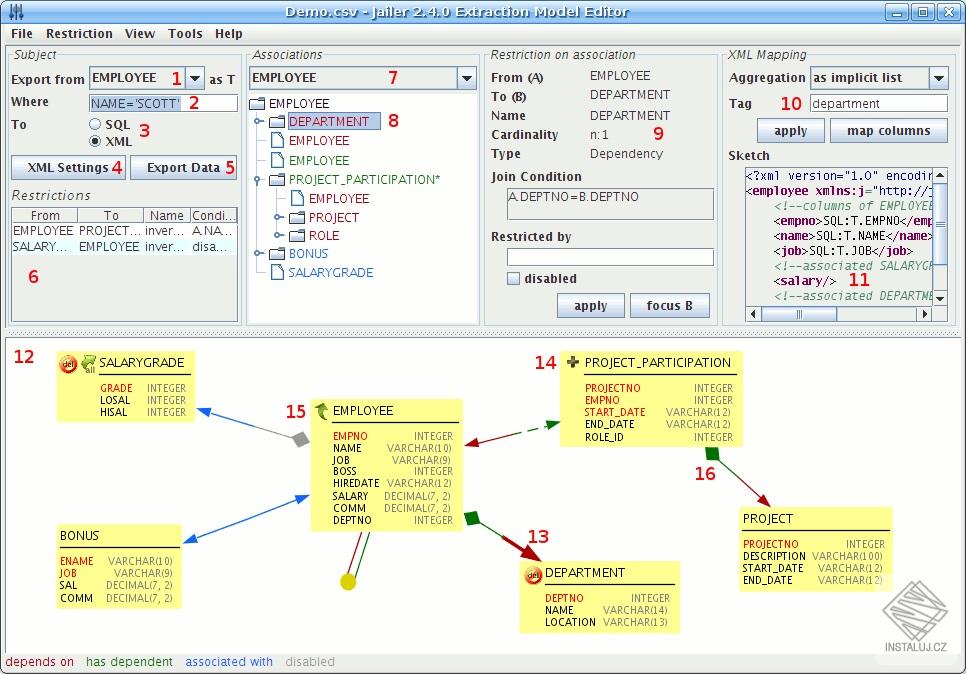
Task: Click the folder icon beside DEPARTMENT tree node
Action: 277,121
